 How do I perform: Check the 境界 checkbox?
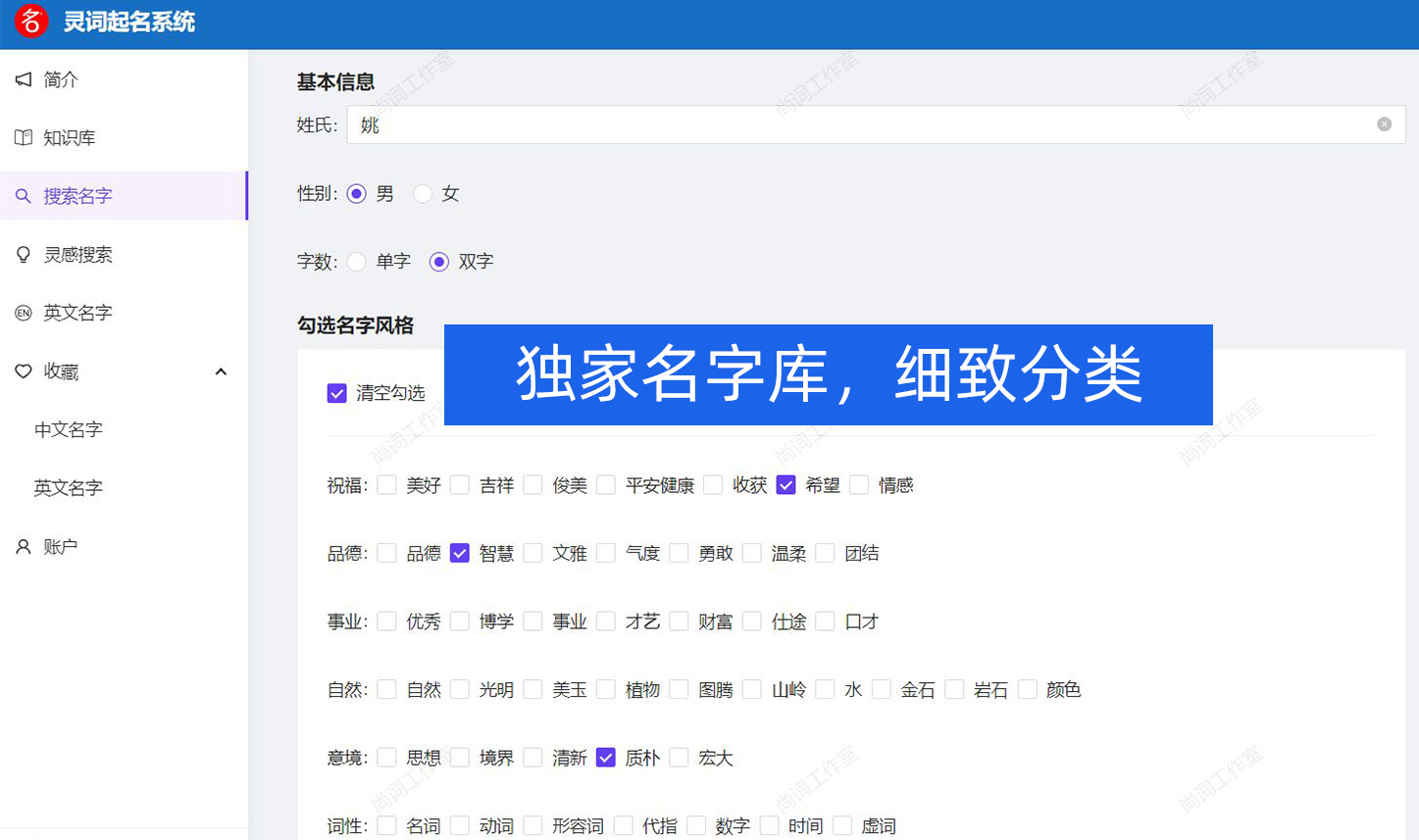(x=460, y=758)
